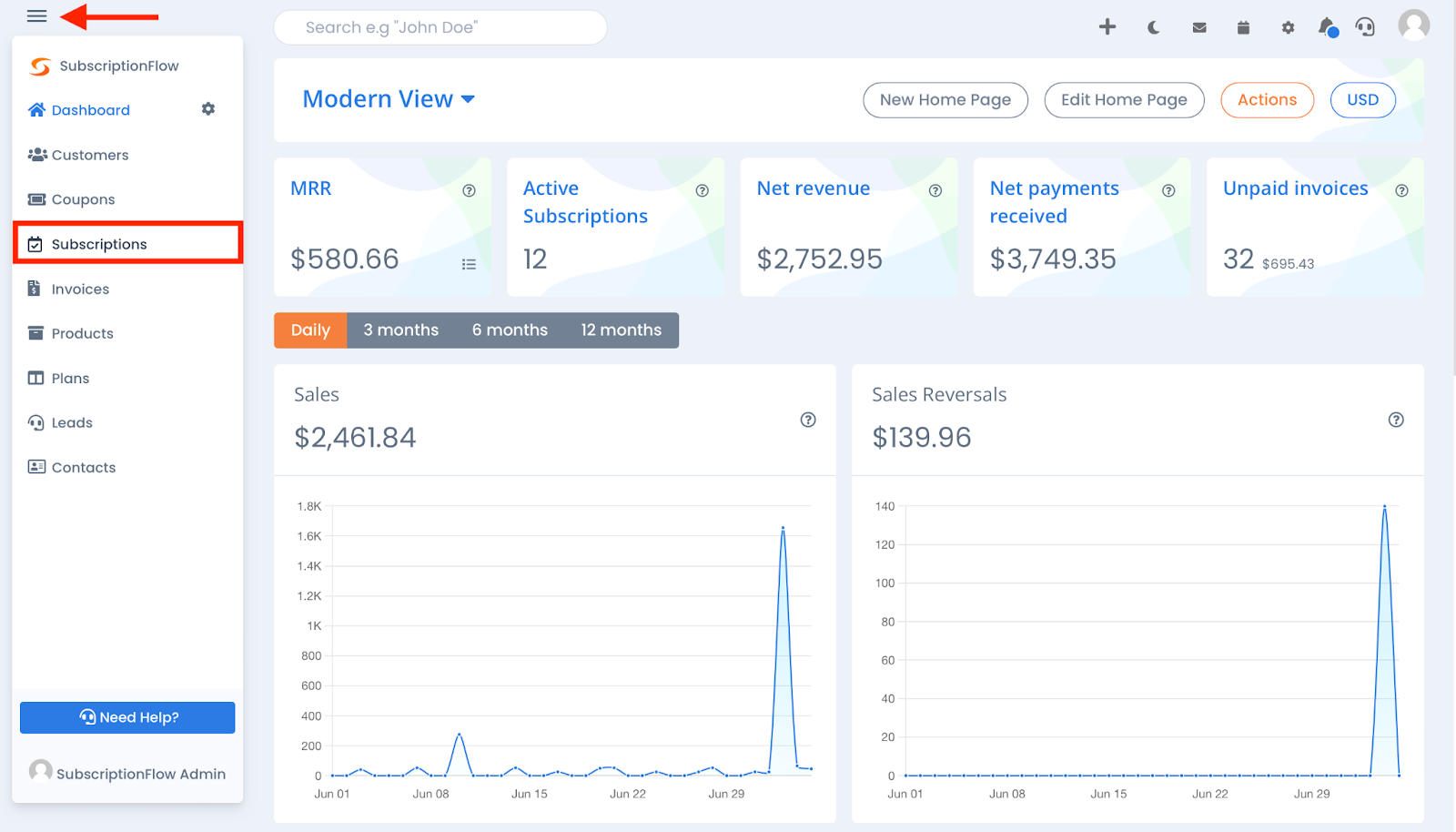This screenshot has width=1456, height=832.
Task: Open the user profile avatar
Action: coord(1413,25)
